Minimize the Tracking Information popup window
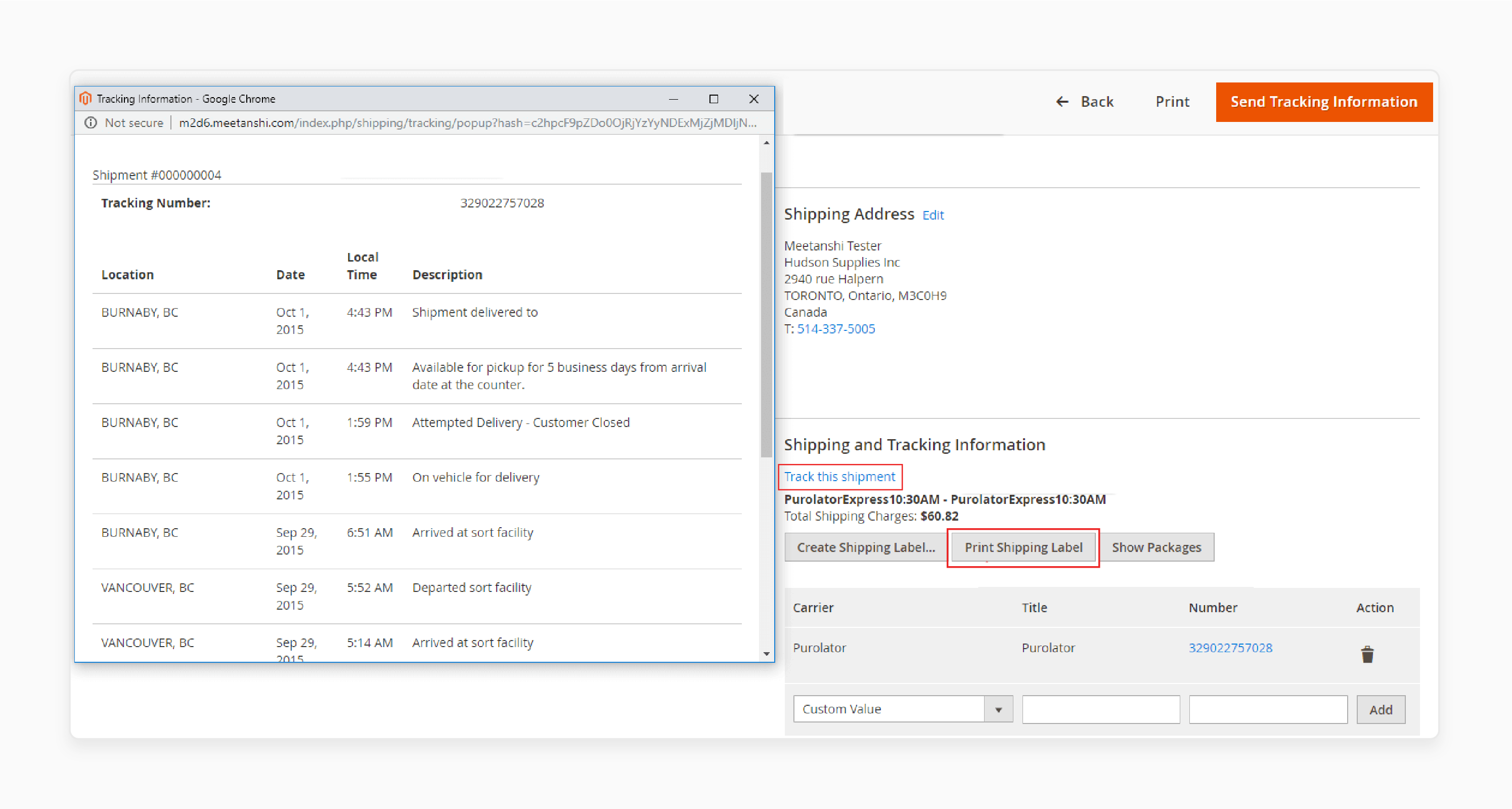 673,99
